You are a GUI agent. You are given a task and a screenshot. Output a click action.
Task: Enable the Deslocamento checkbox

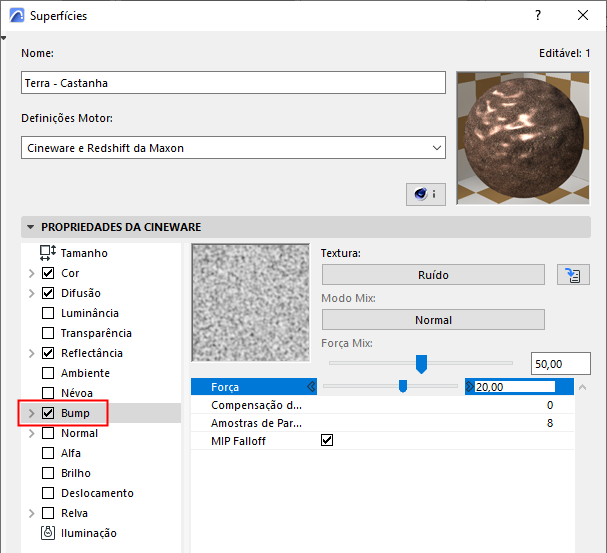coord(48,493)
